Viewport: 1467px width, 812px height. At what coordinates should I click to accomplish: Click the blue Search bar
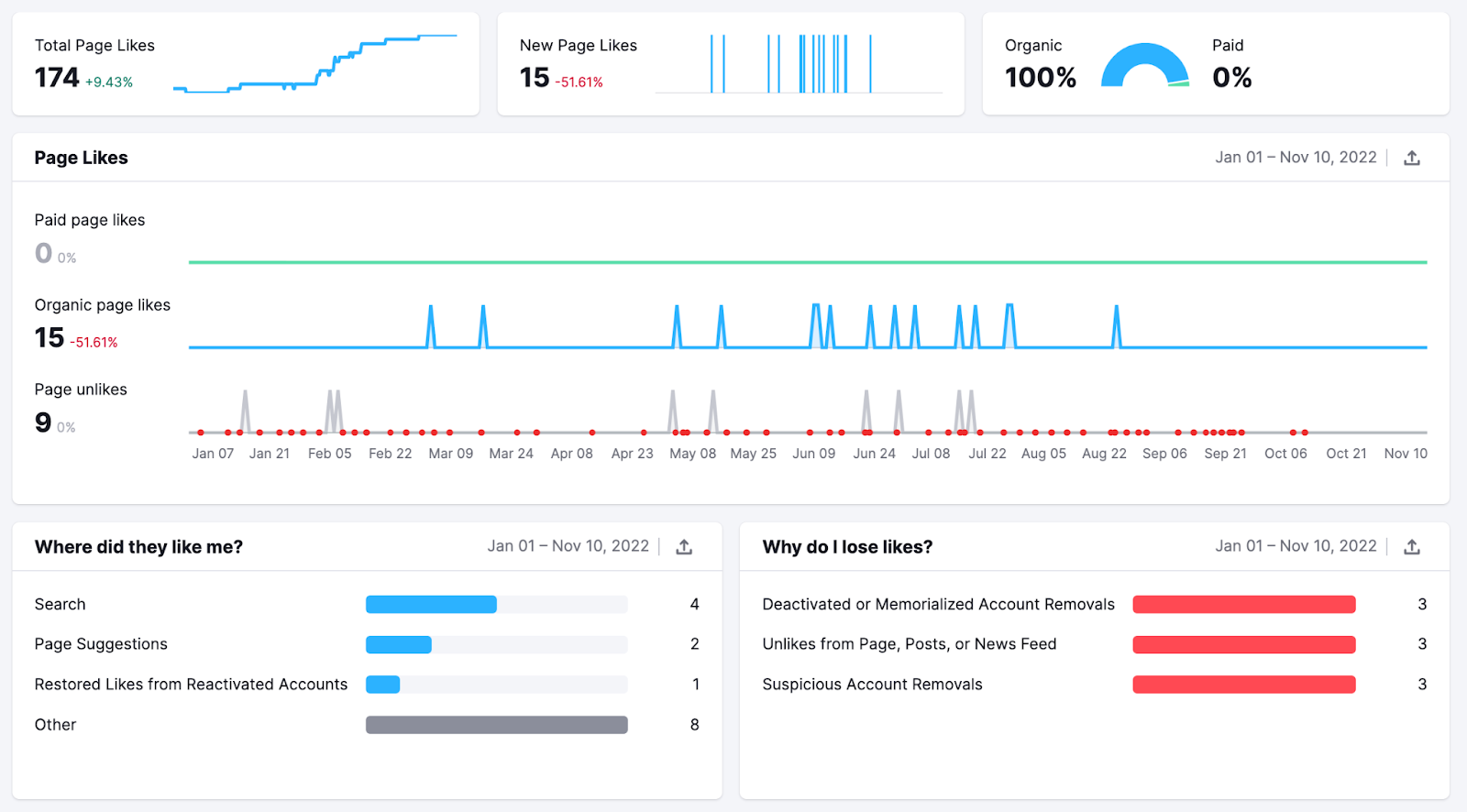pos(431,605)
